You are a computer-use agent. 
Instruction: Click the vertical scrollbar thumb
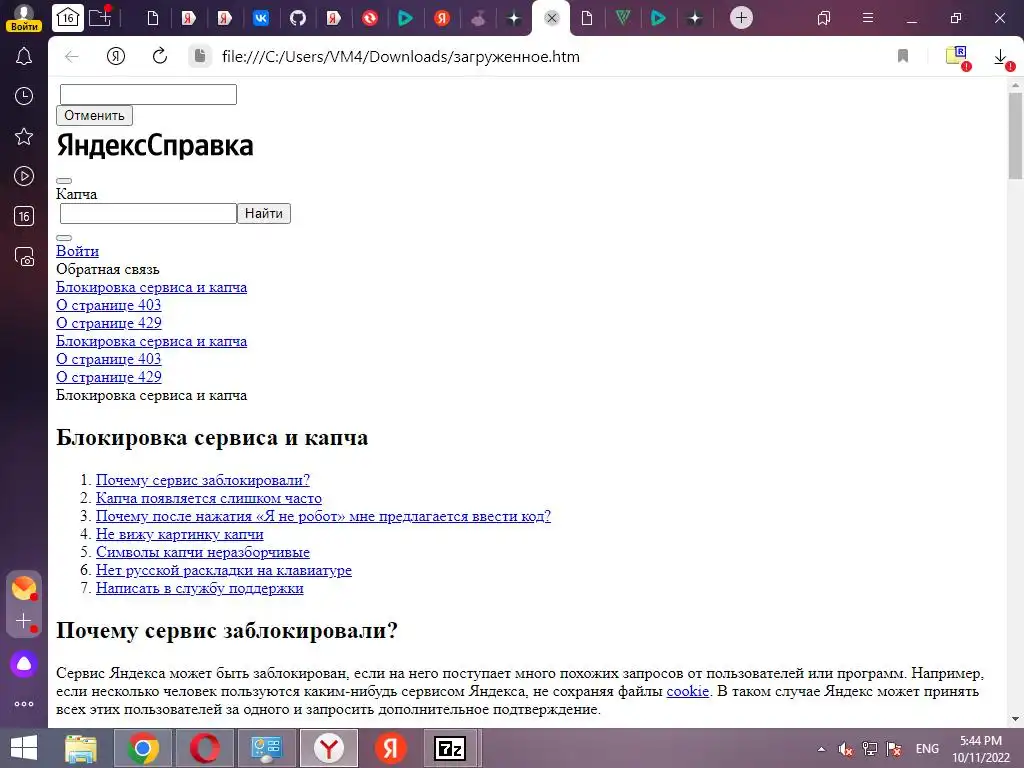coord(1015,135)
